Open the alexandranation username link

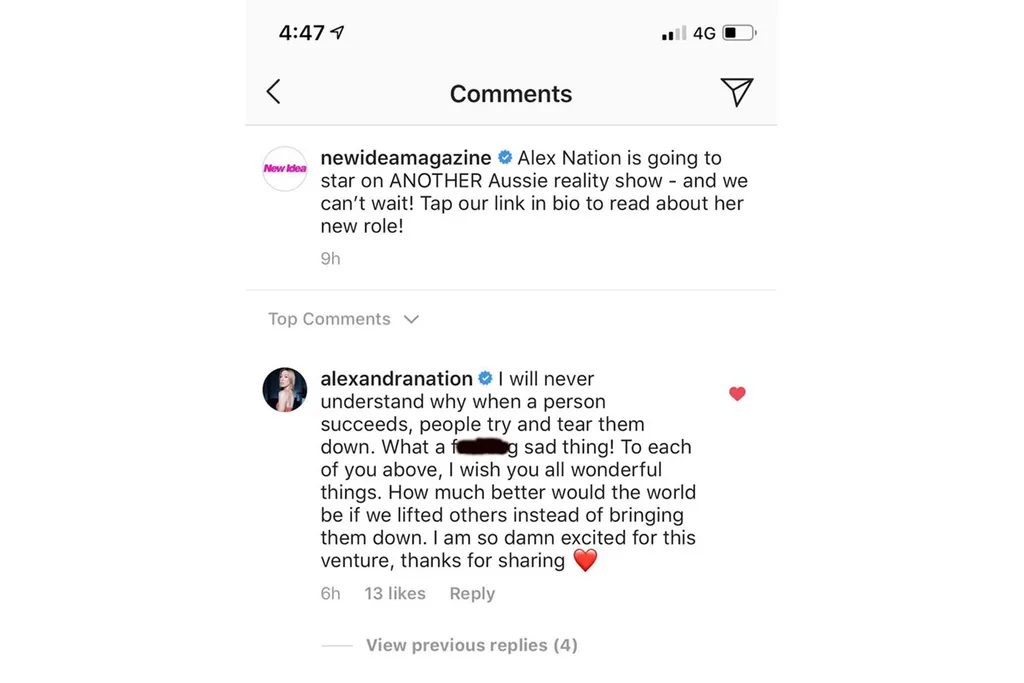[396, 379]
